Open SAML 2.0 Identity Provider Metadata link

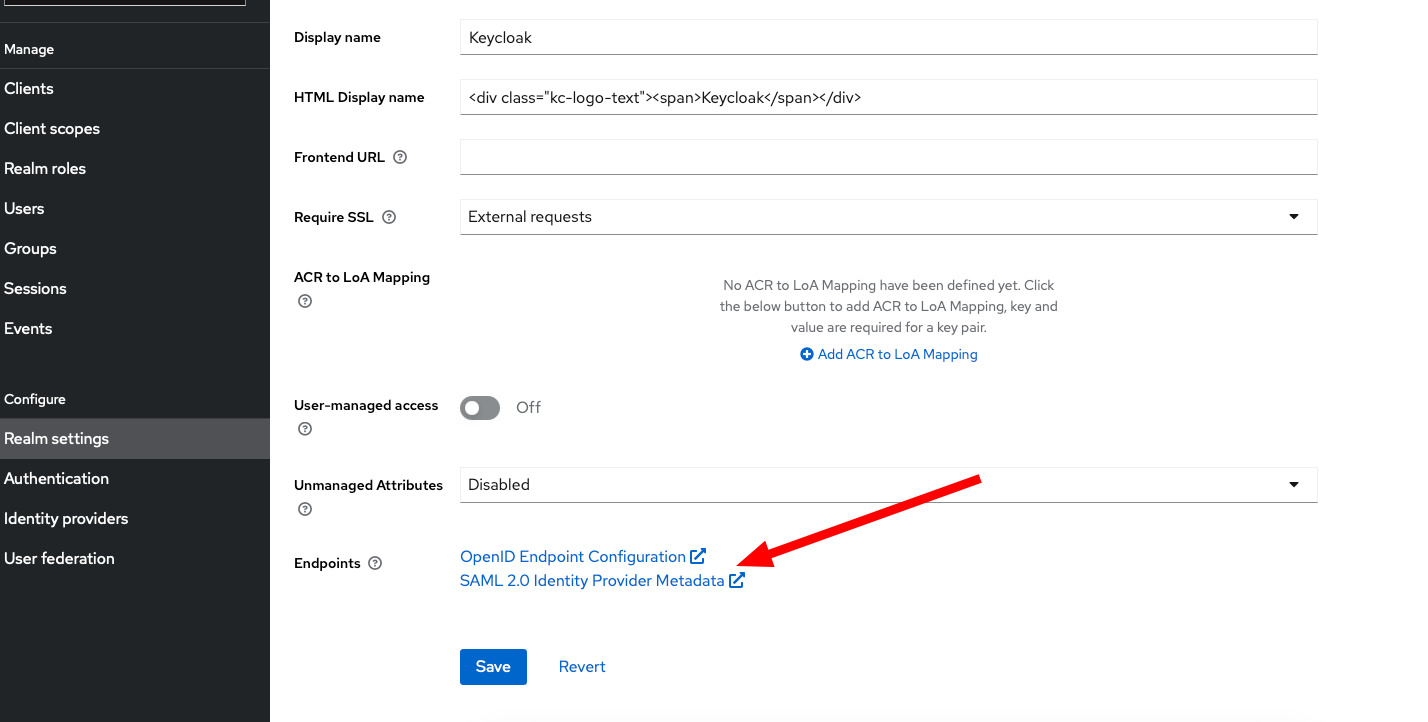(592, 580)
